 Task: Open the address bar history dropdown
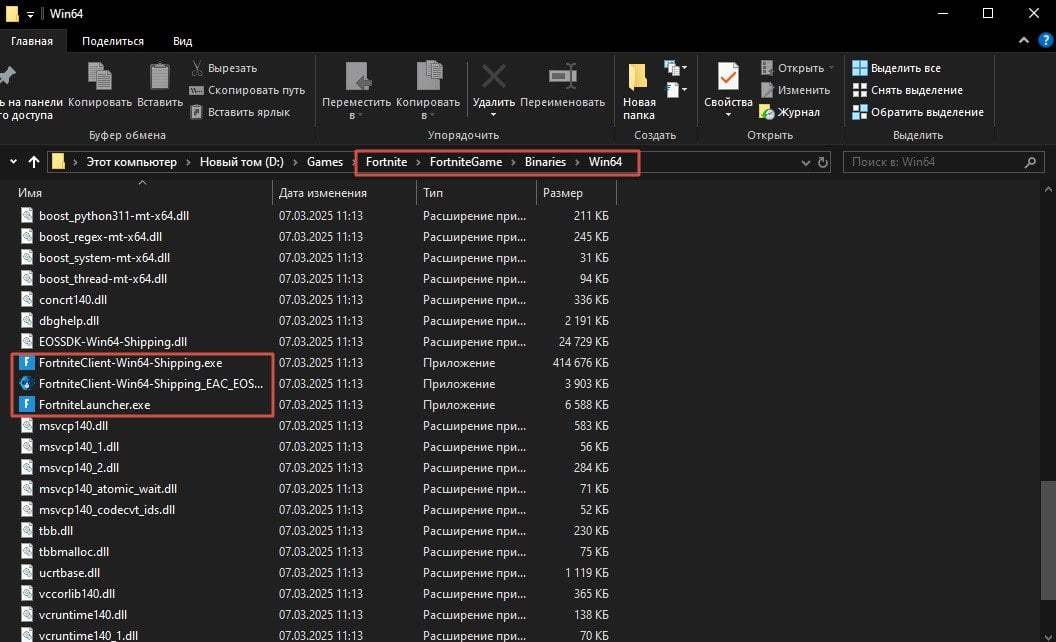(x=805, y=162)
